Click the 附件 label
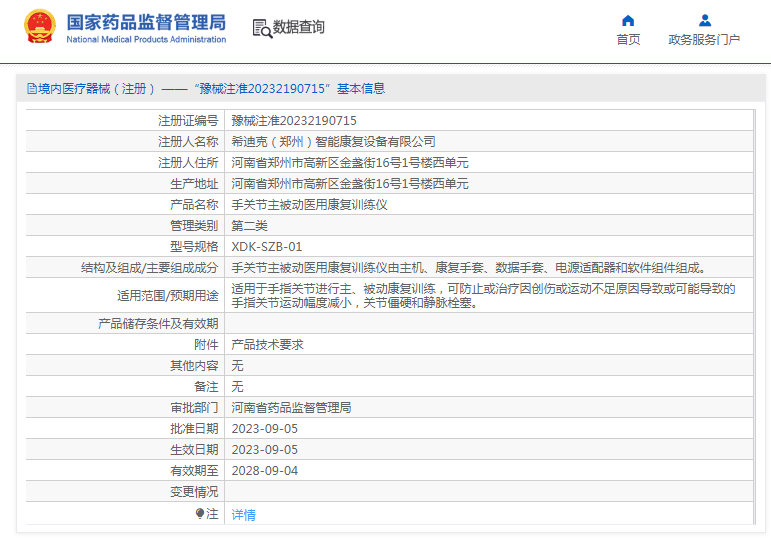 tap(206, 345)
